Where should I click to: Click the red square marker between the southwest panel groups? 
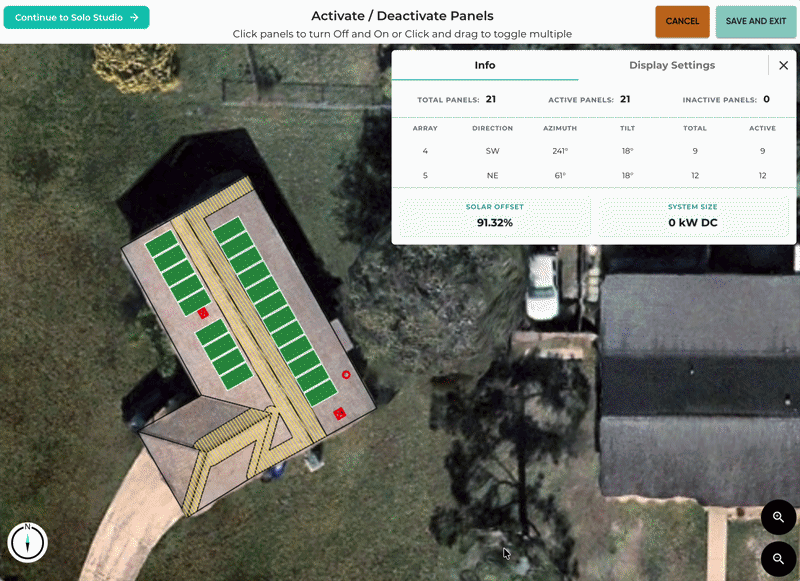203,313
